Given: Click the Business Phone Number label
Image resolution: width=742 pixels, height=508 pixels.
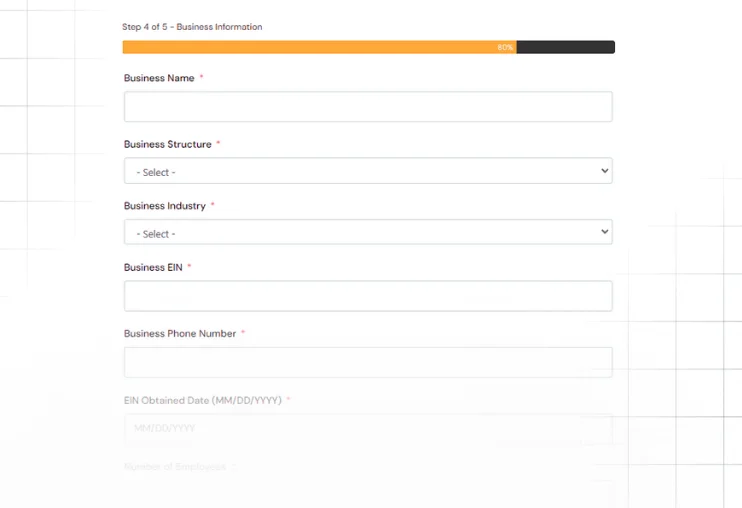Looking at the screenshot, I should click(180, 334).
